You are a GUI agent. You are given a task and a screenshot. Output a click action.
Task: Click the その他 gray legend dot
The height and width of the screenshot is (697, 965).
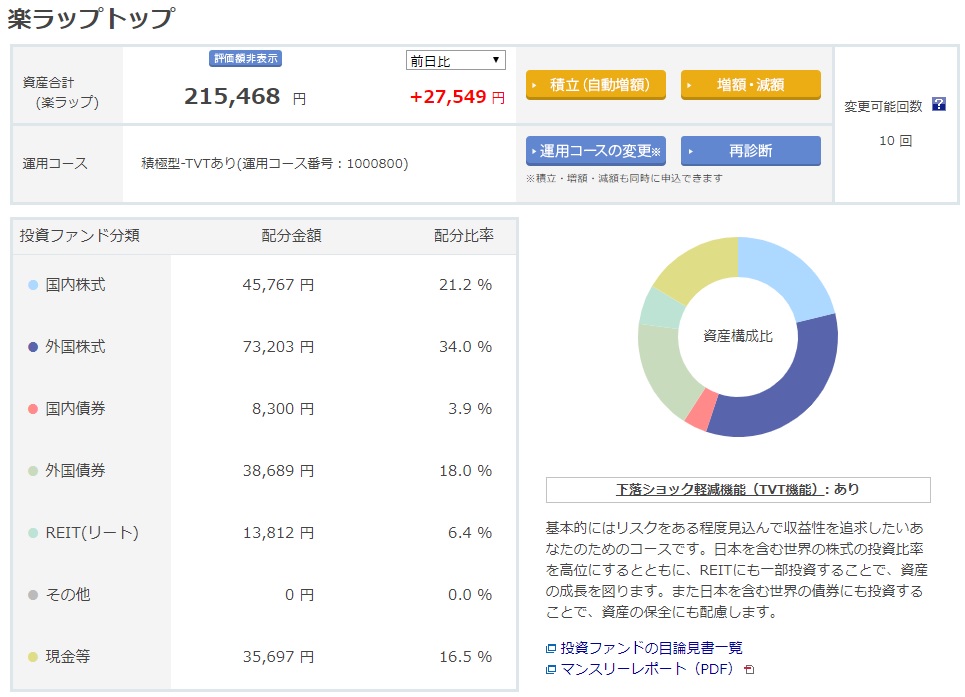[33, 595]
